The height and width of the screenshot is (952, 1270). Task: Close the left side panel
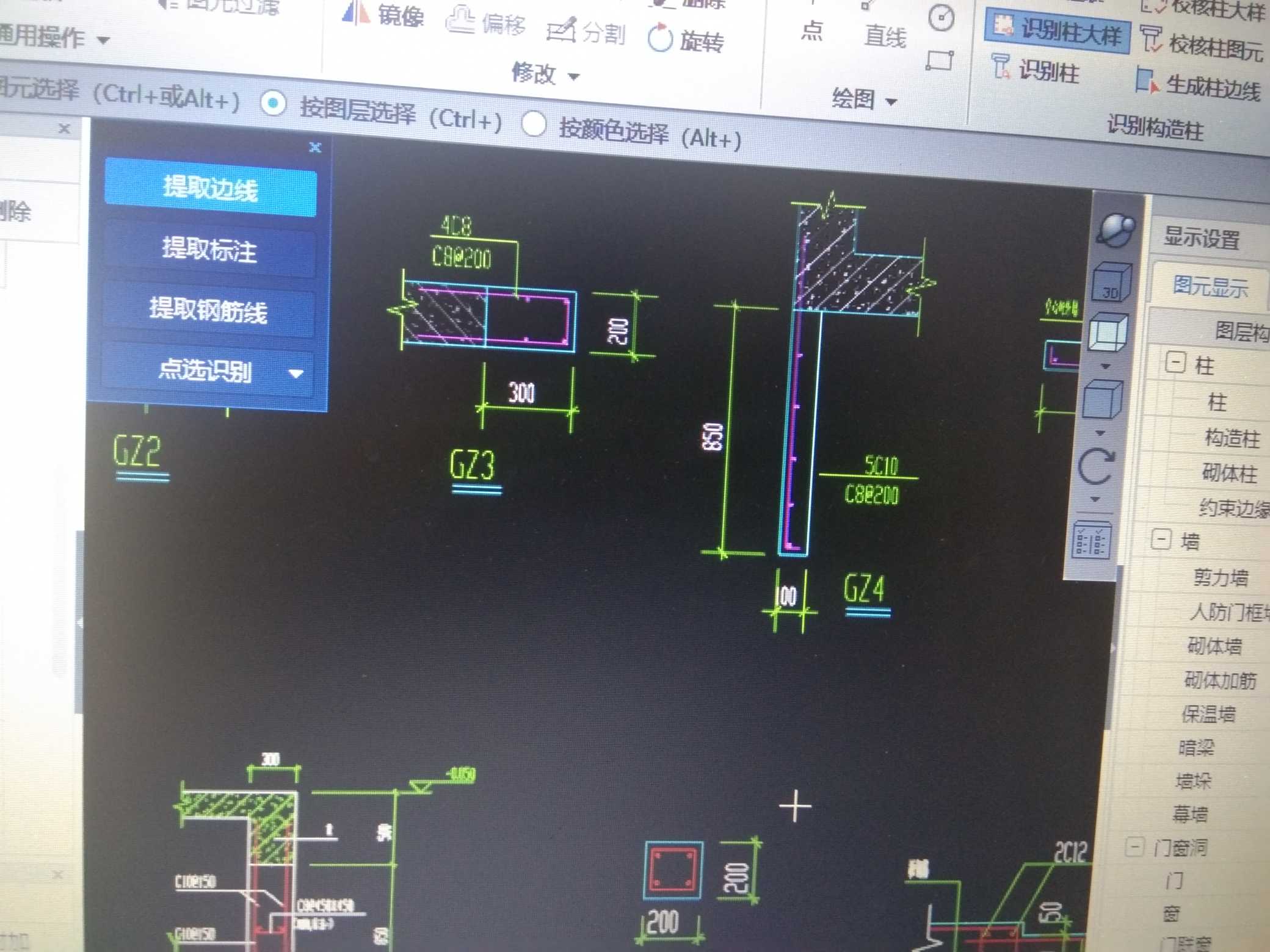pos(64,129)
